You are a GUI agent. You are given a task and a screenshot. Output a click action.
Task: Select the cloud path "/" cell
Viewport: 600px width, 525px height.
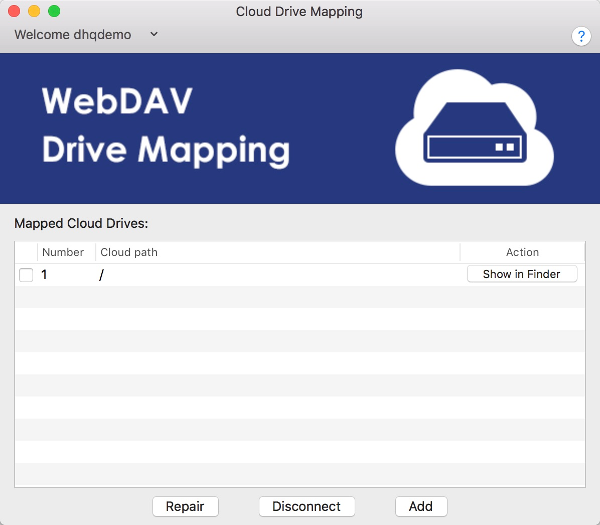(x=277, y=275)
